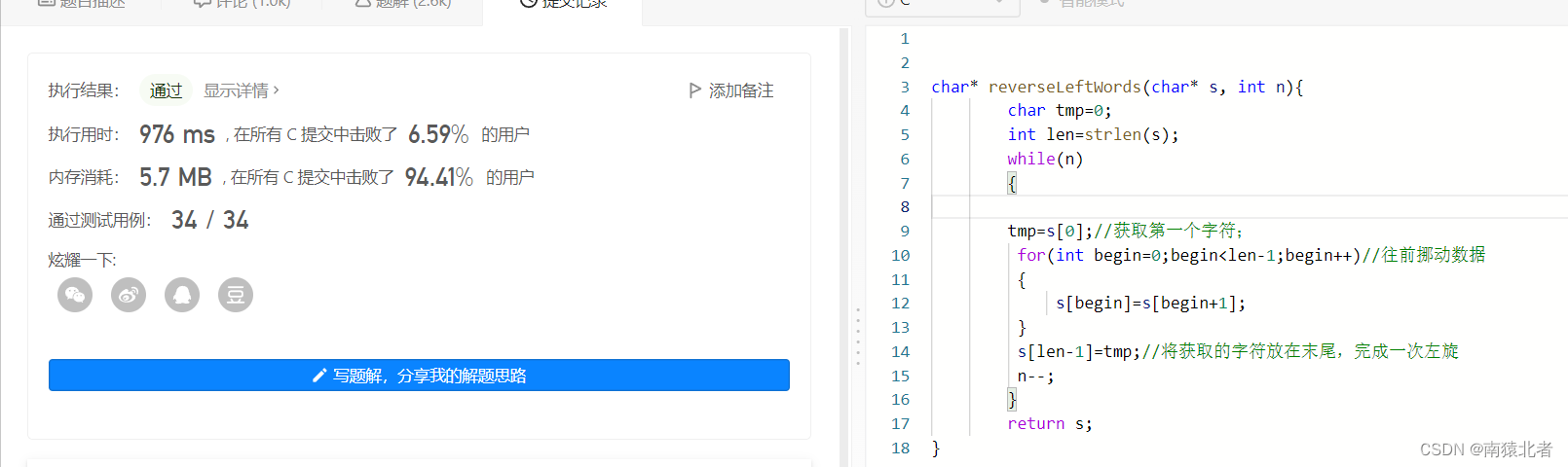
Task: Click line number 3 in the gutter
Action: pos(905,87)
